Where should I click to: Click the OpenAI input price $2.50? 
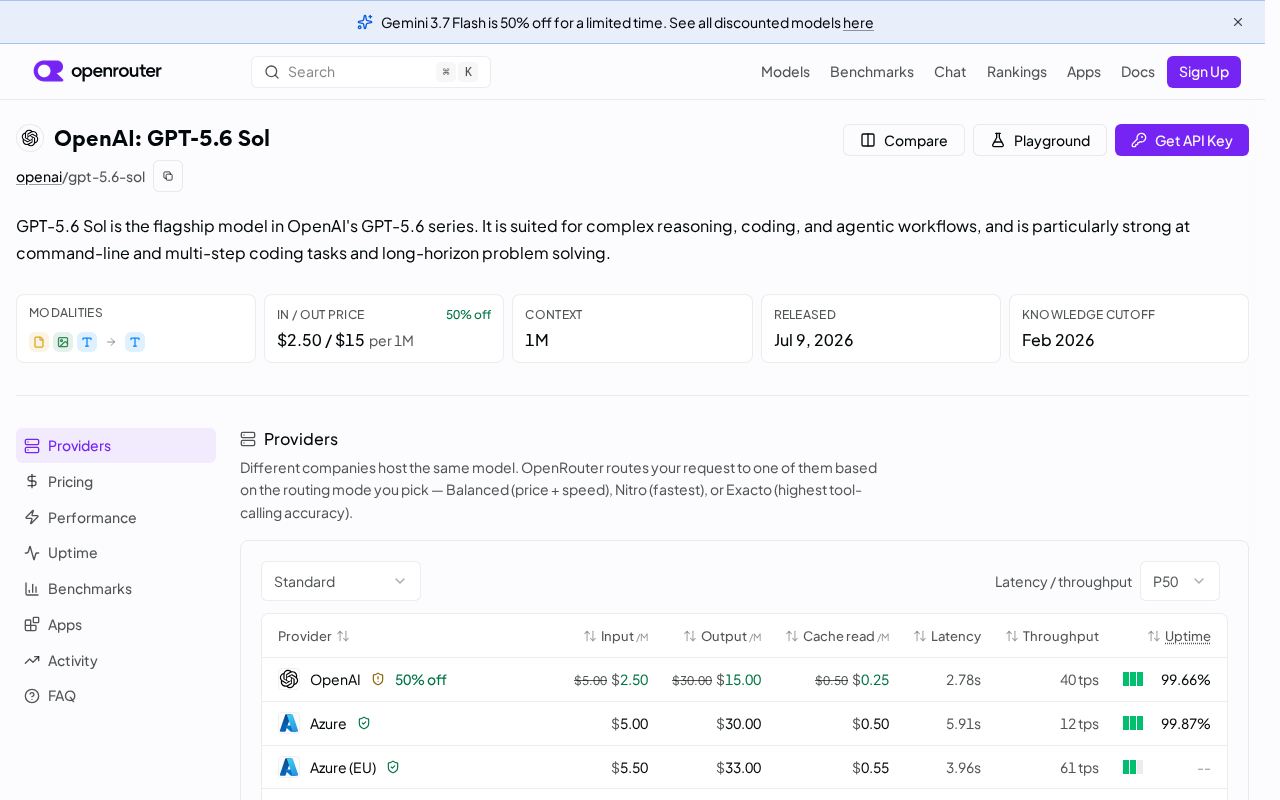pyautogui.click(x=630, y=680)
